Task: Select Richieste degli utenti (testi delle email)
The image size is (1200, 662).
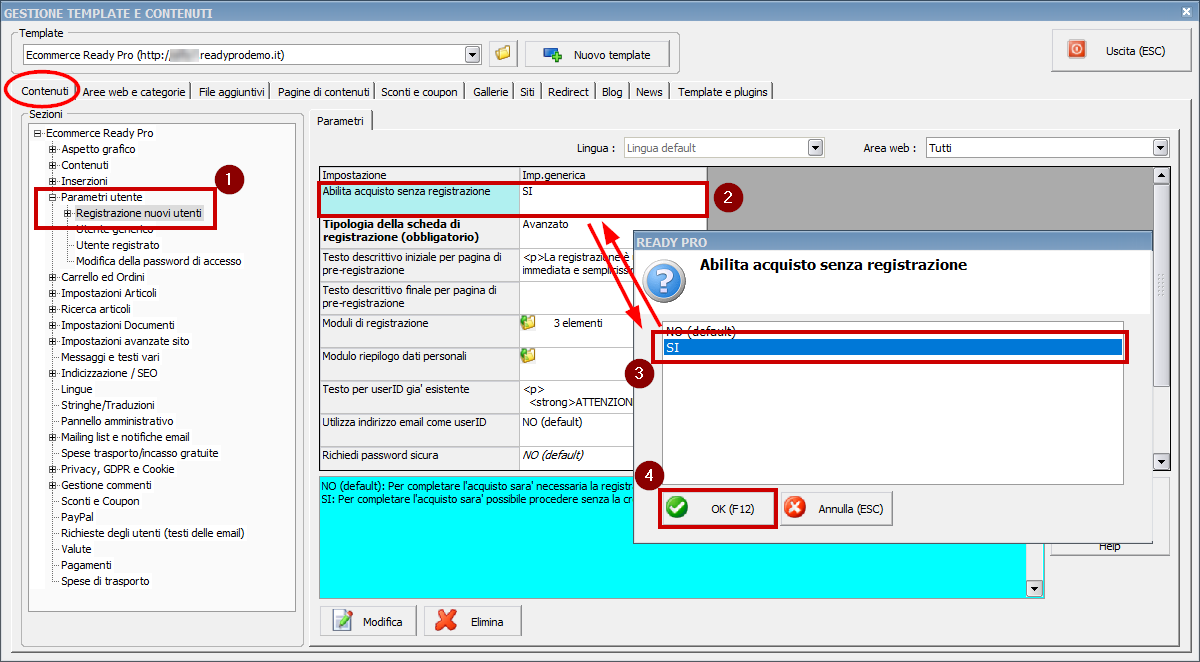Action: point(153,533)
